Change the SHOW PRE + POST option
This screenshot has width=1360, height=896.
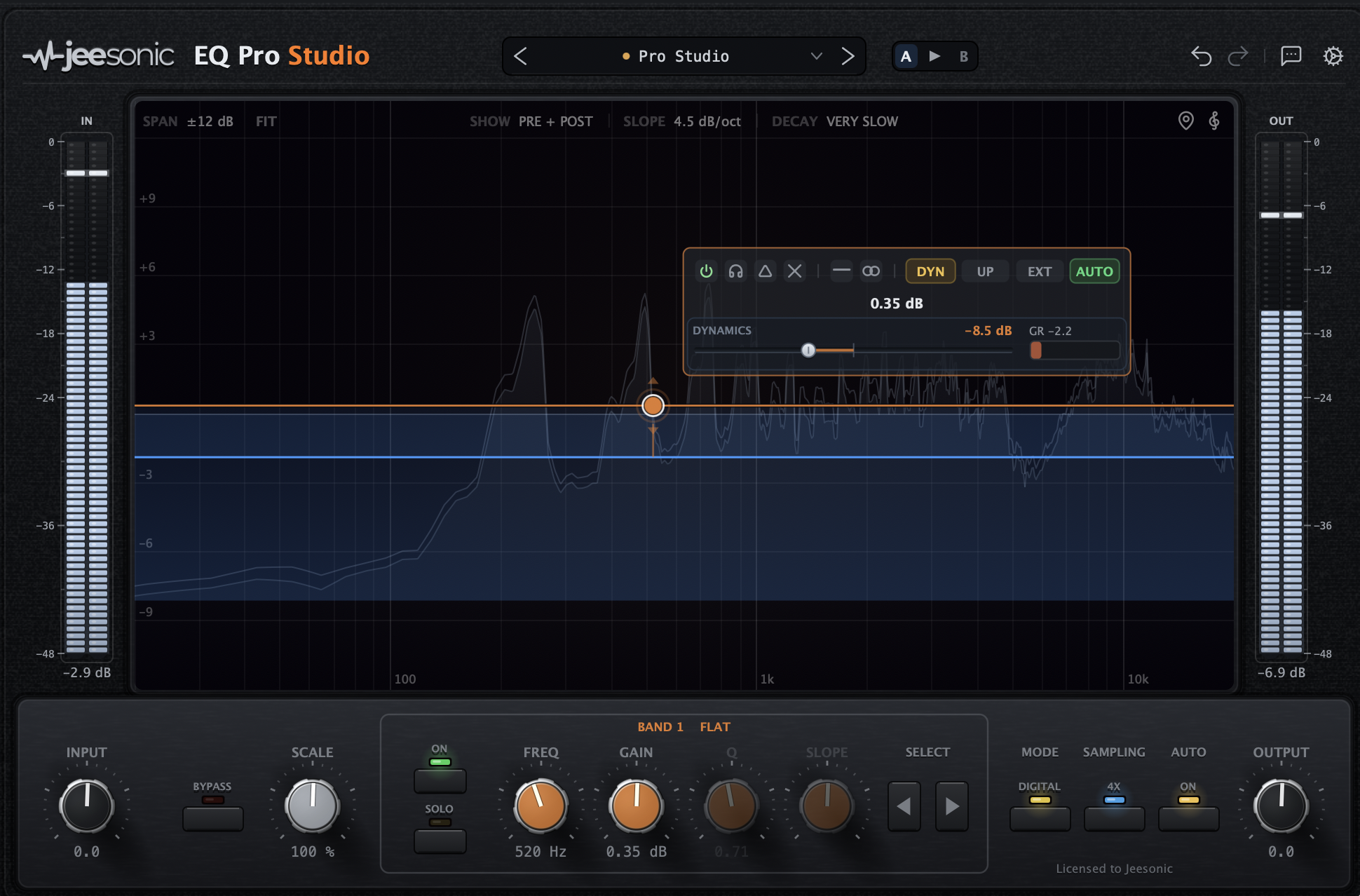(531, 121)
